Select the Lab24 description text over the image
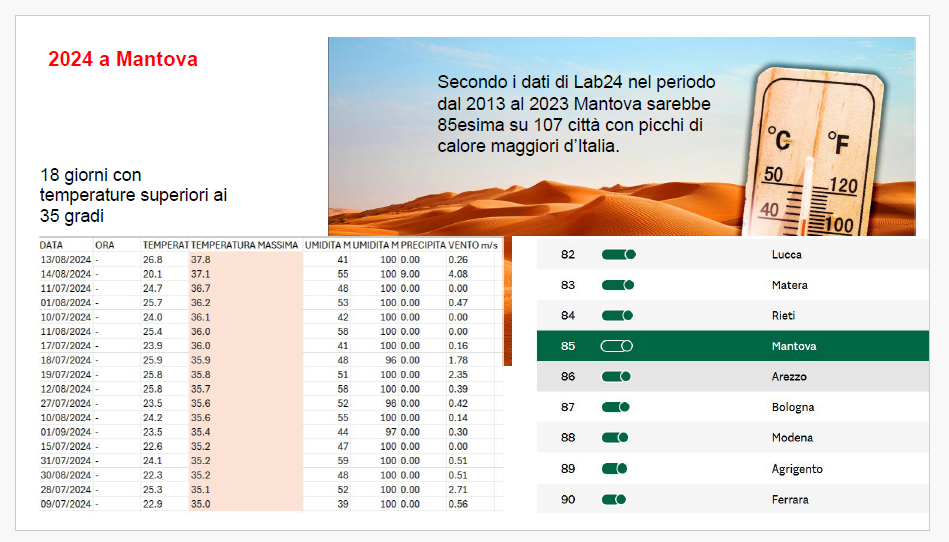 (576, 113)
